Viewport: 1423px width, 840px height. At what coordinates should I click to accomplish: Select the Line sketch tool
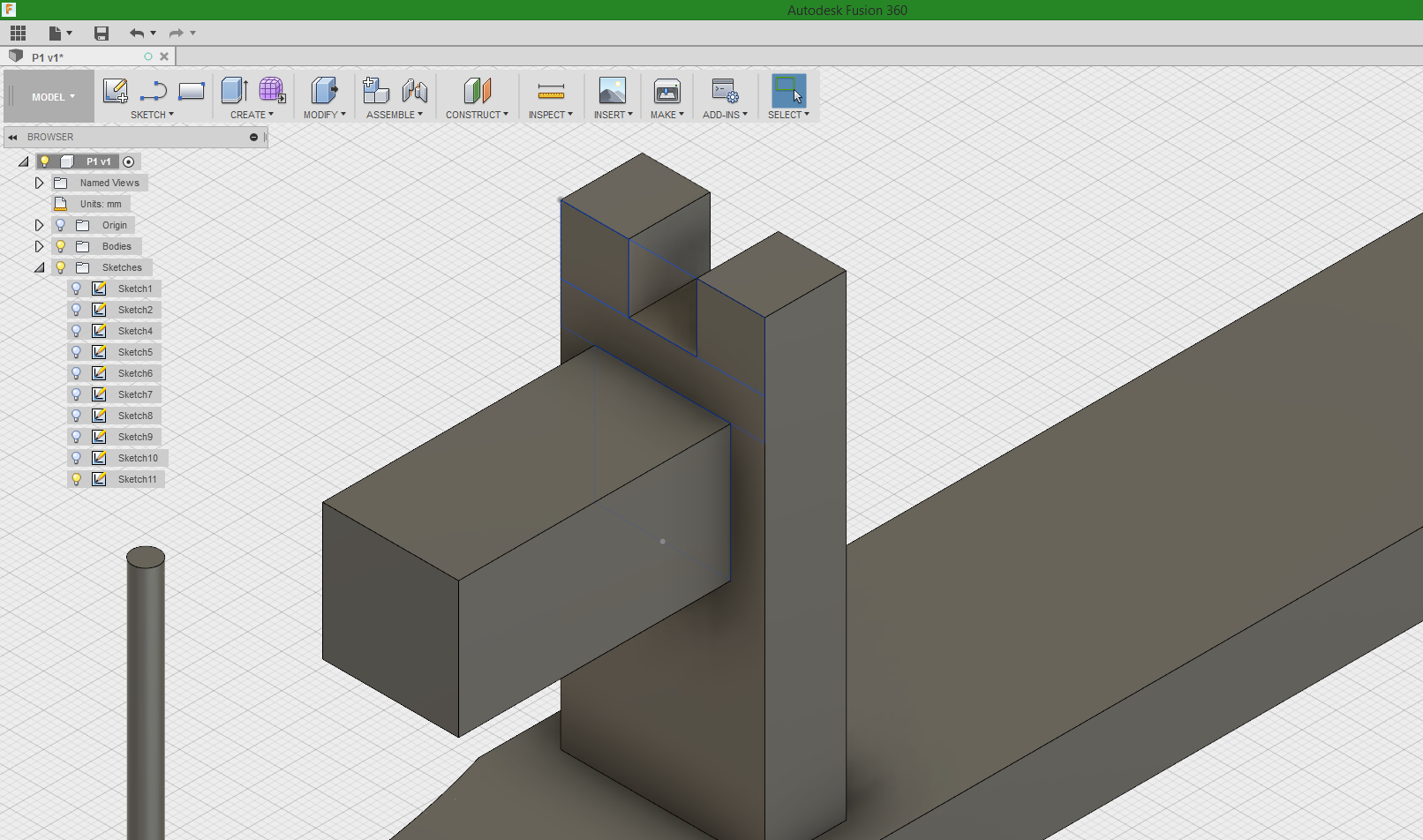(x=154, y=91)
